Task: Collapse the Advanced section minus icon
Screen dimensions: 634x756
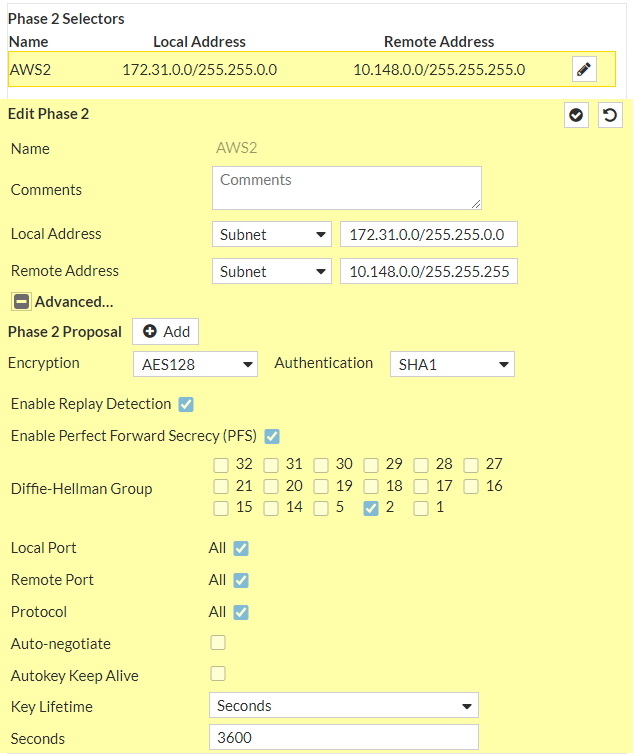Action: (x=21, y=301)
